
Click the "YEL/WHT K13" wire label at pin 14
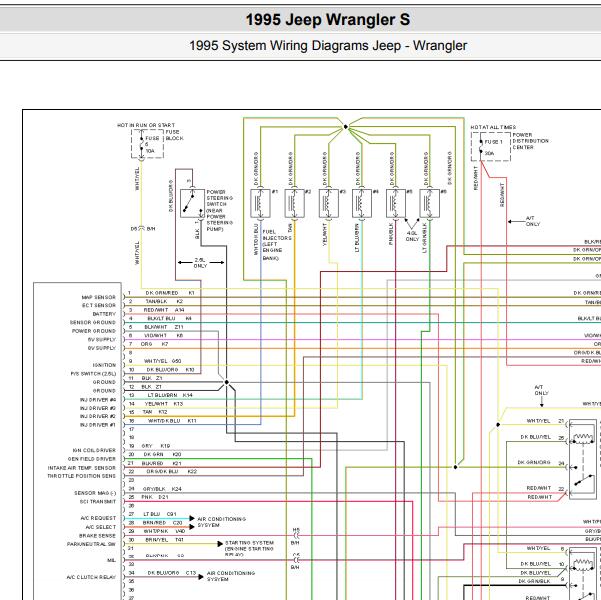pyautogui.click(x=164, y=404)
